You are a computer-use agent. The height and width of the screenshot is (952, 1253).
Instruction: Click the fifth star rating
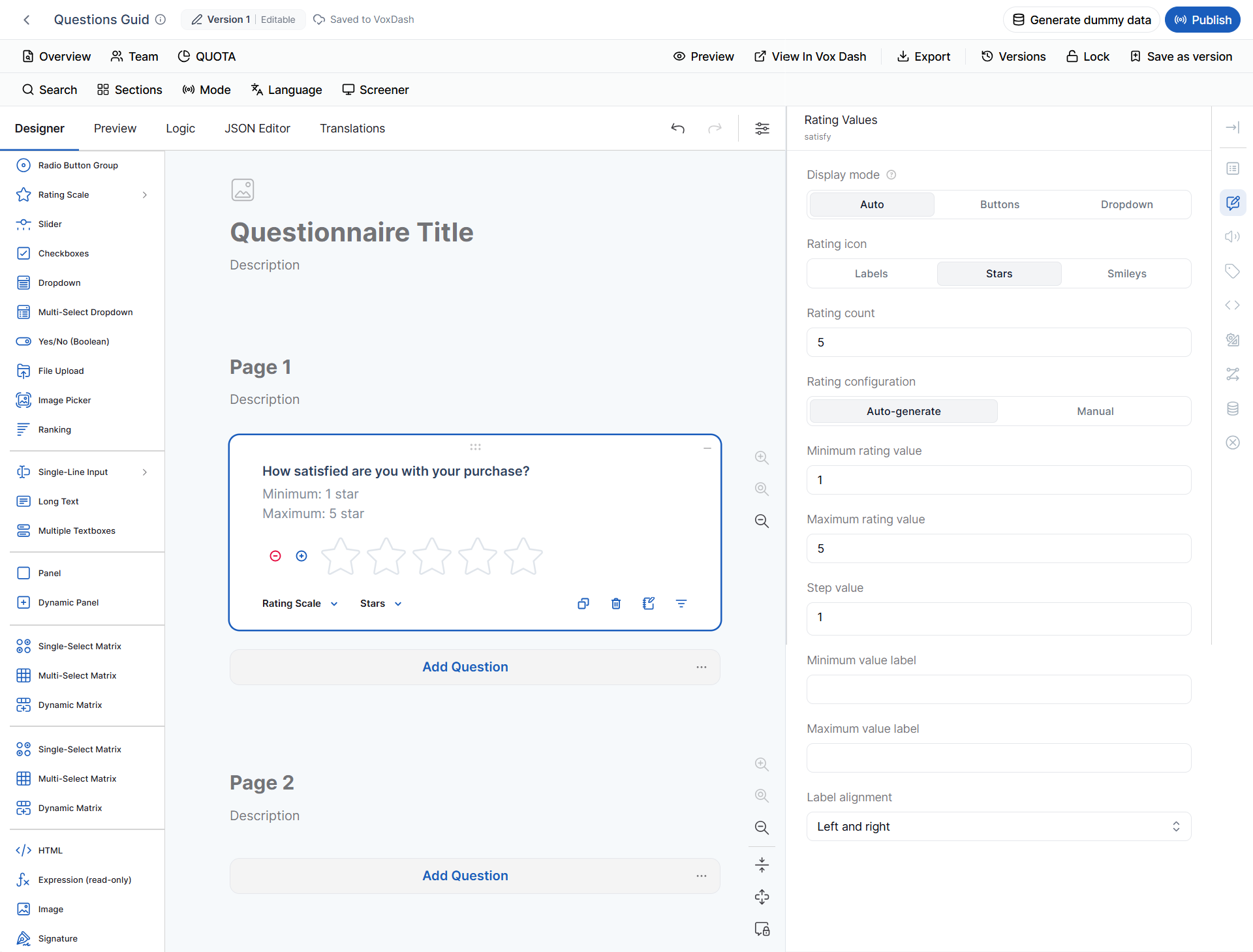523,556
